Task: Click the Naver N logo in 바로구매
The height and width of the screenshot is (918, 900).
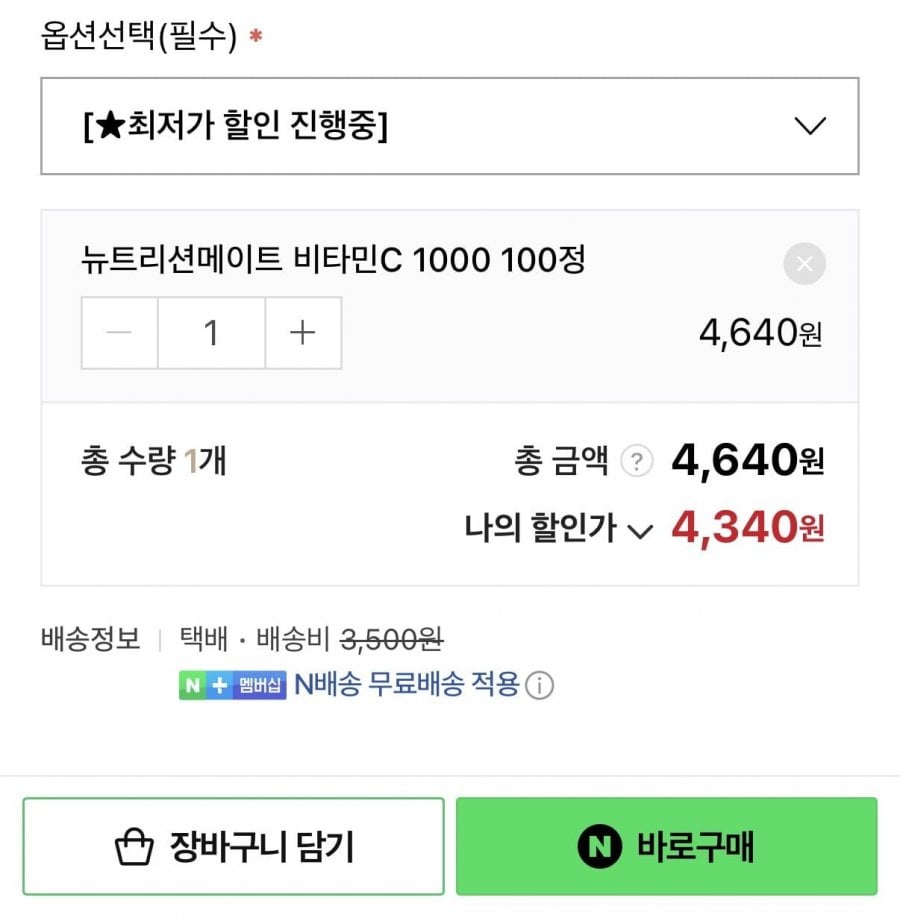Action: click(599, 848)
